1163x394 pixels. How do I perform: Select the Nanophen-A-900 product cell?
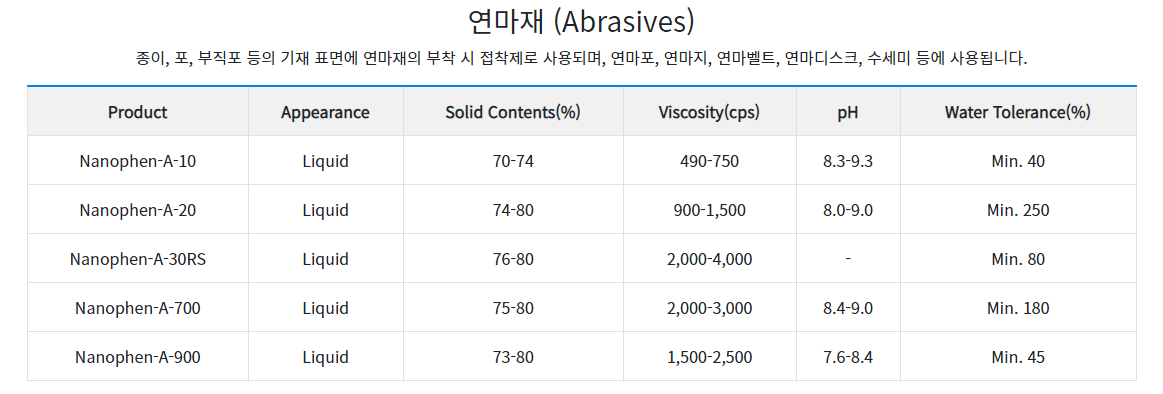click(x=138, y=357)
